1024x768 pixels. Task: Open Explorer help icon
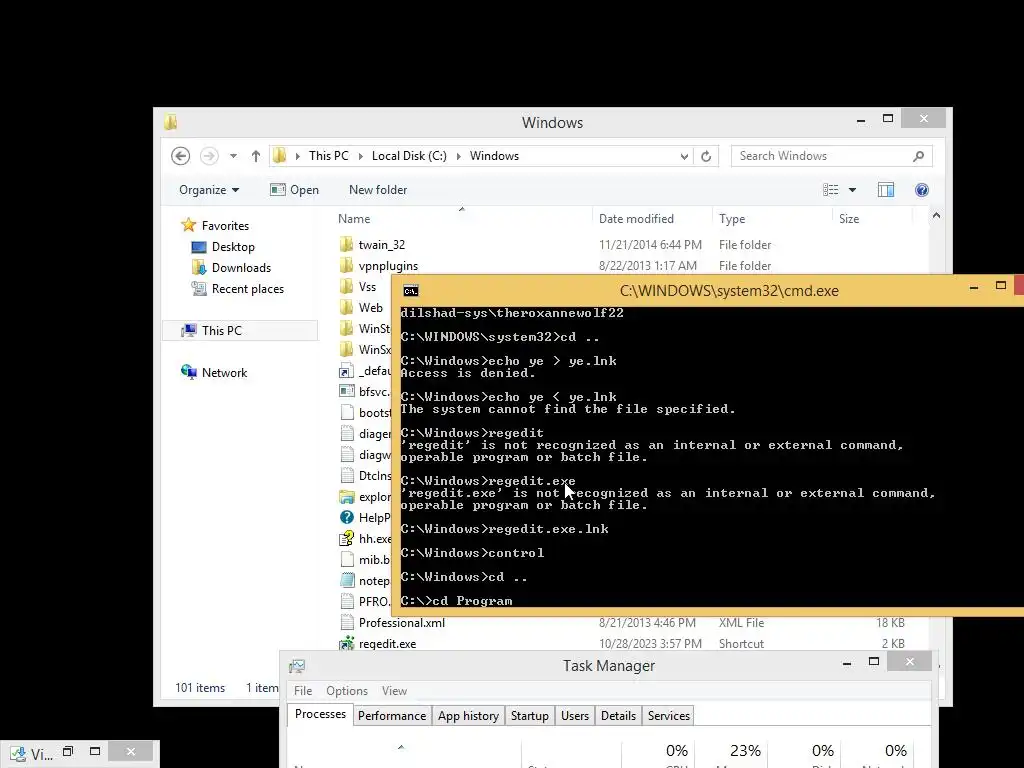(x=921, y=190)
